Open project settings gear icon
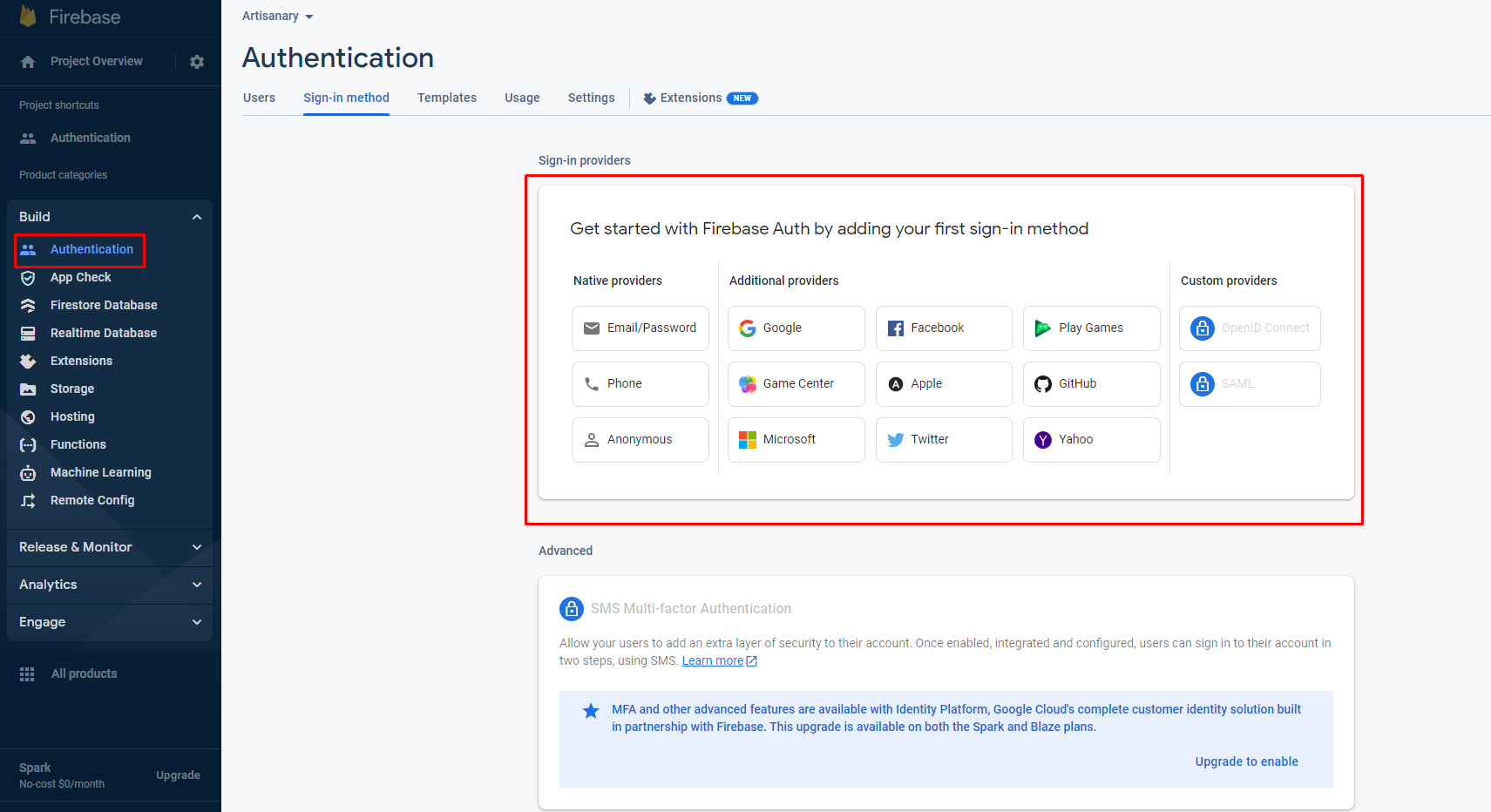Screen dimensions: 1491x812 (197, 62)
